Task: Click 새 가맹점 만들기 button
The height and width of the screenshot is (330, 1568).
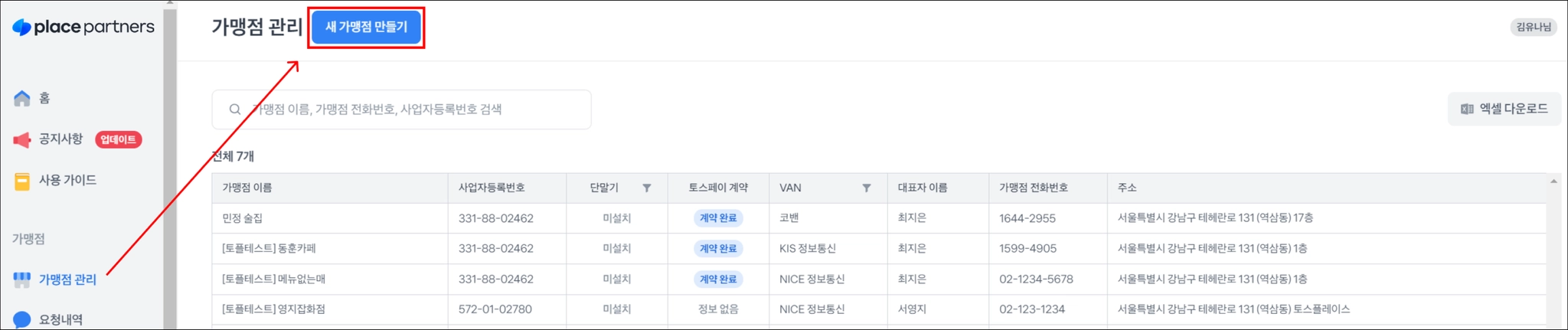Action: coord(366,27)
